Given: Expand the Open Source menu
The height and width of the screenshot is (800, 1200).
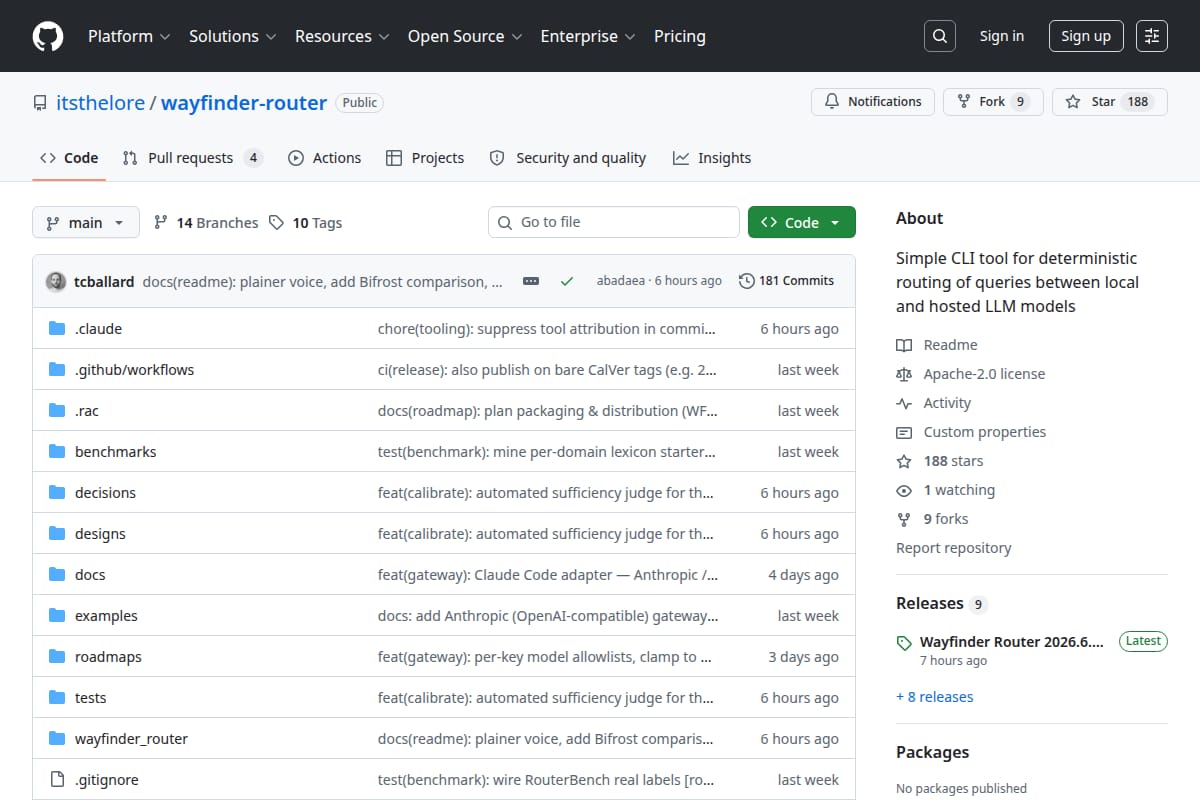Looking at the screenshot, I should (465, 36).
